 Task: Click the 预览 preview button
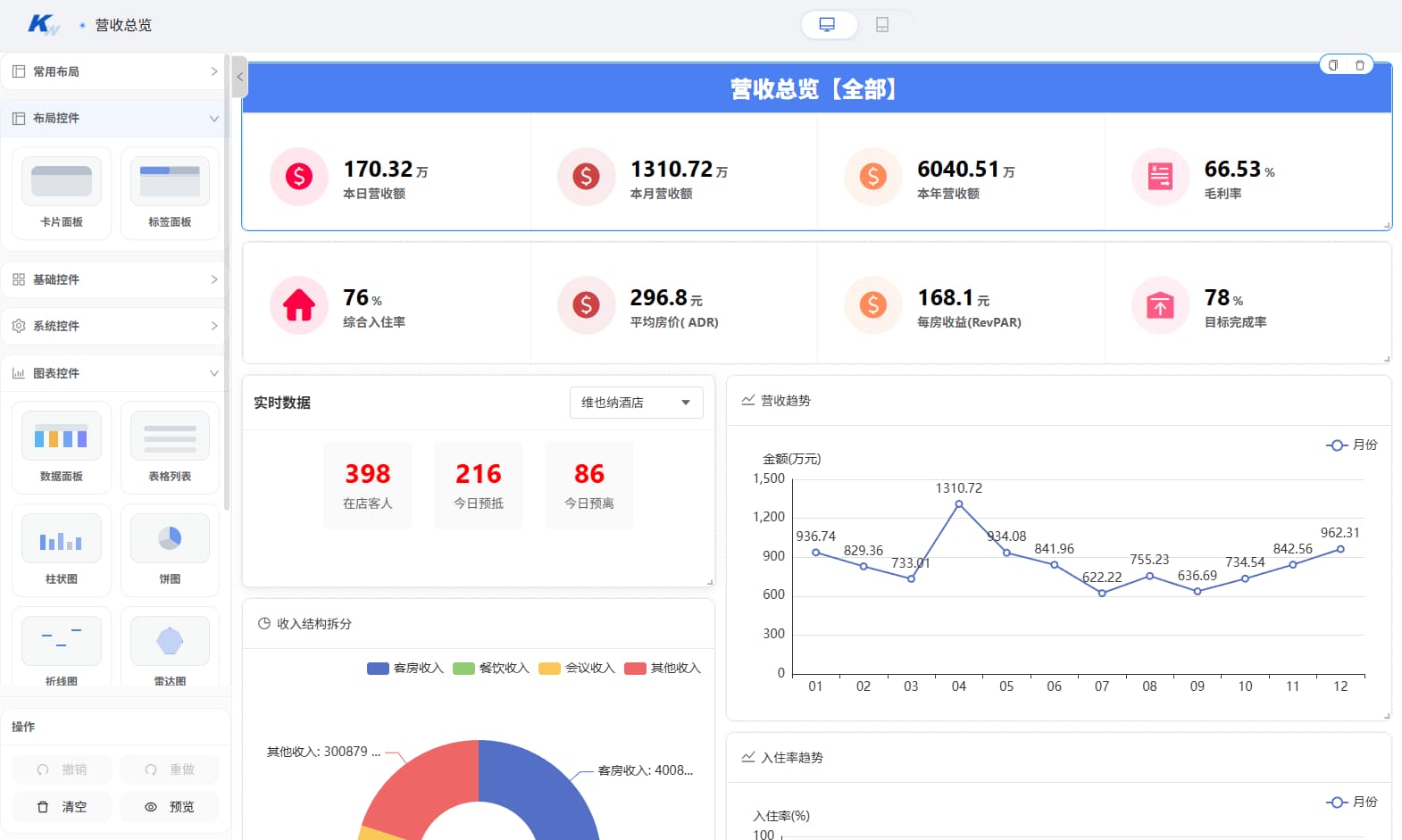click(170, 807)
